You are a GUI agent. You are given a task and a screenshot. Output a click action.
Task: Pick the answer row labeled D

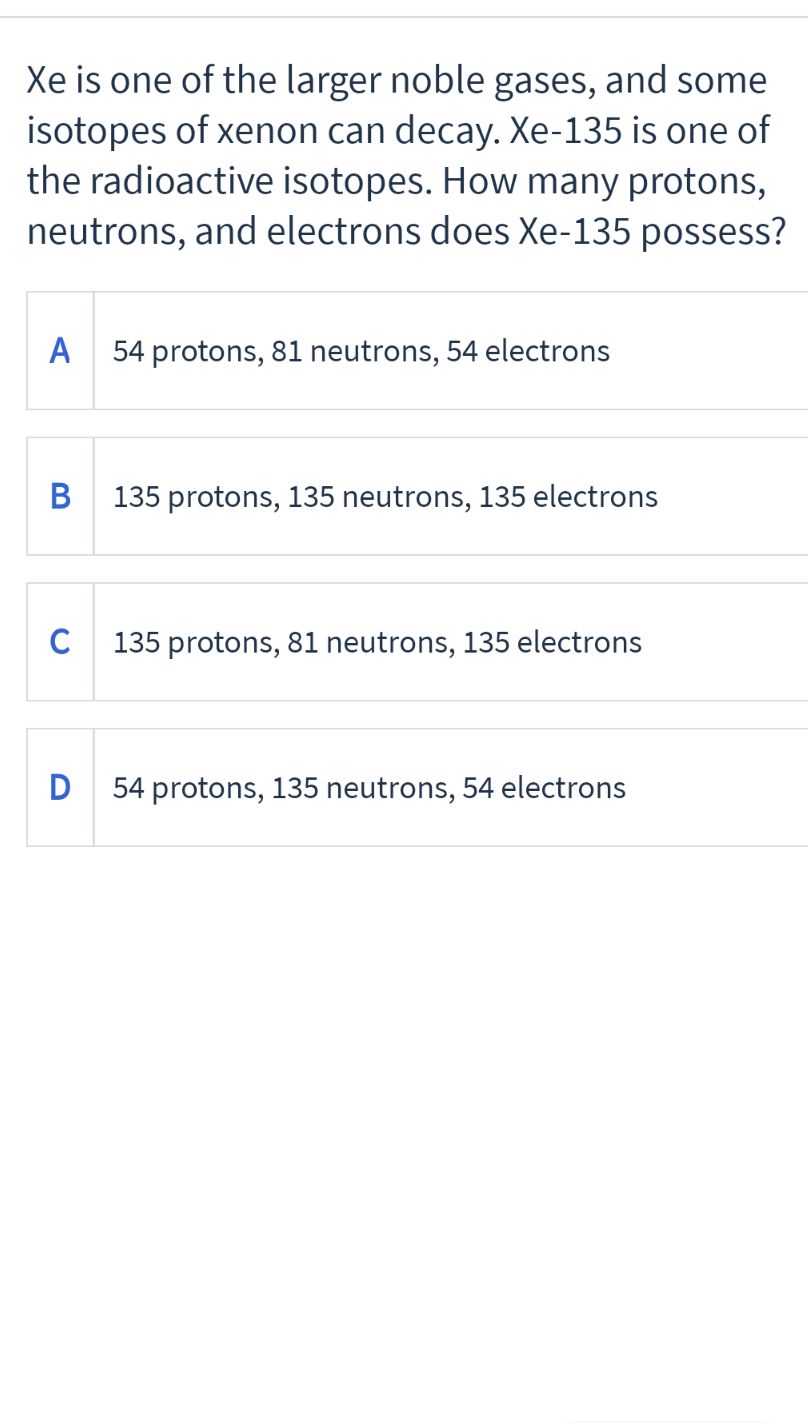pyautogui.click(x=417, y=788)
